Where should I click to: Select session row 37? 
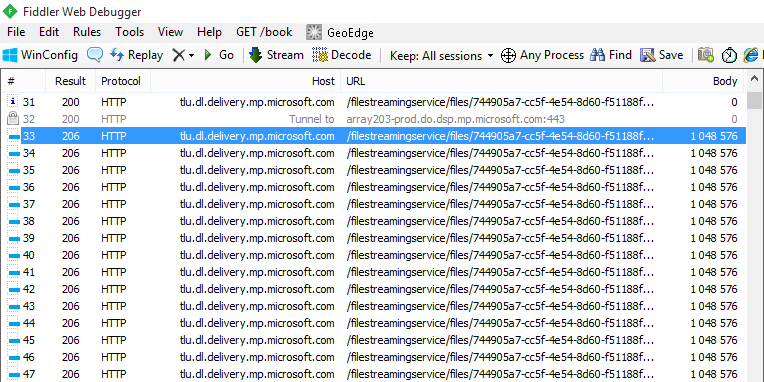(x=373, y=204)
